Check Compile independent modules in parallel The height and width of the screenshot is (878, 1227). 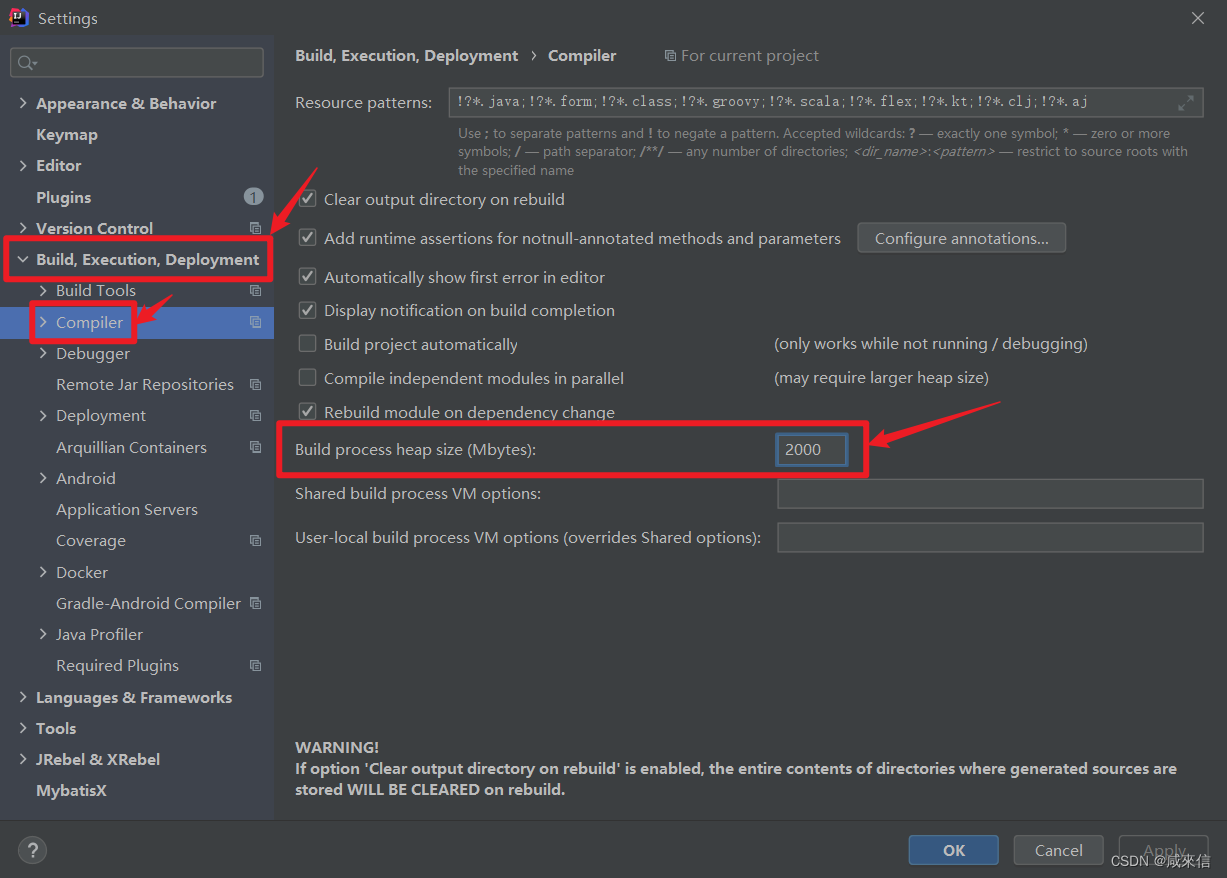coord(307,378)
